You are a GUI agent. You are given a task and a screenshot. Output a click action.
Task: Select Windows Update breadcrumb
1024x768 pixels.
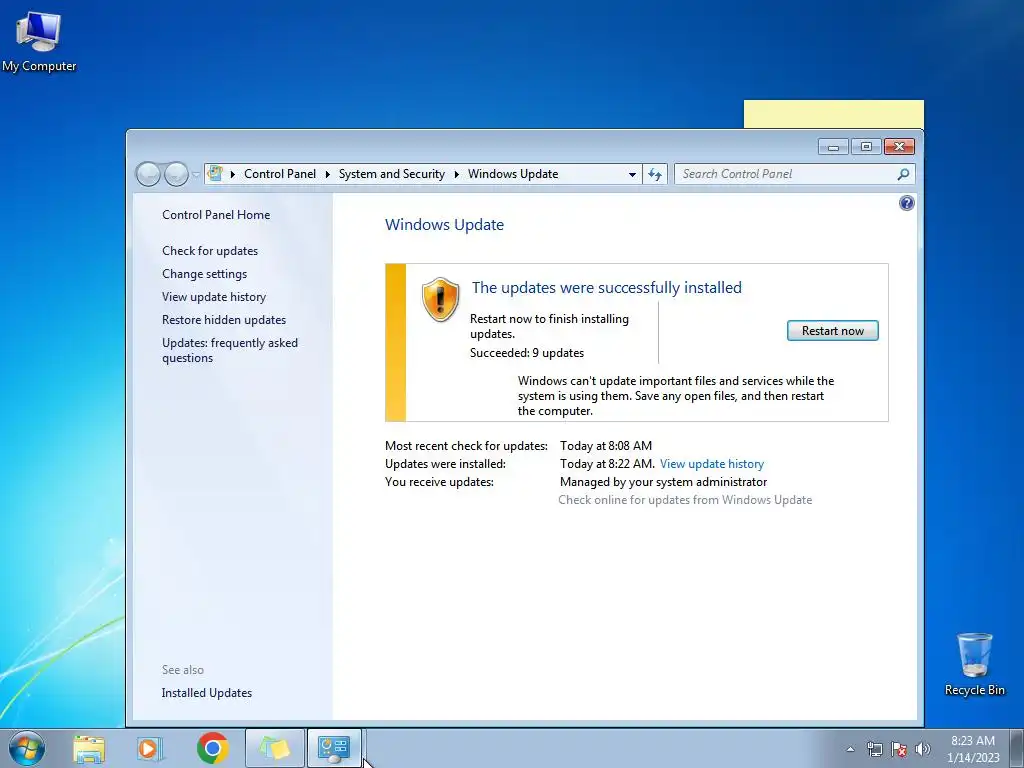[513, 174]
